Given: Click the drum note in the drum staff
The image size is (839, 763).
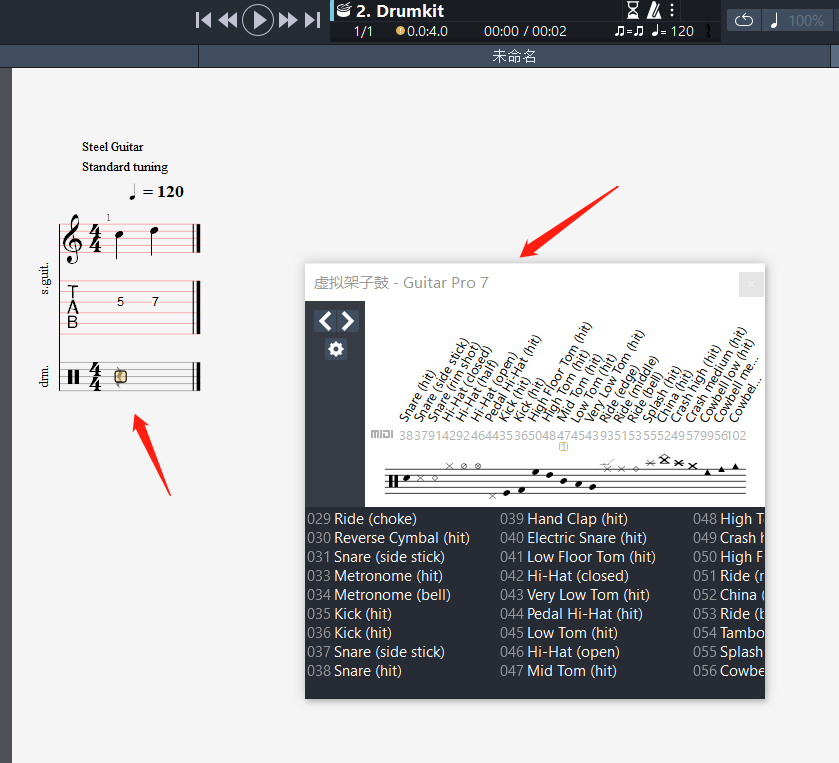Looking at the screenshot, I should 120,377.
